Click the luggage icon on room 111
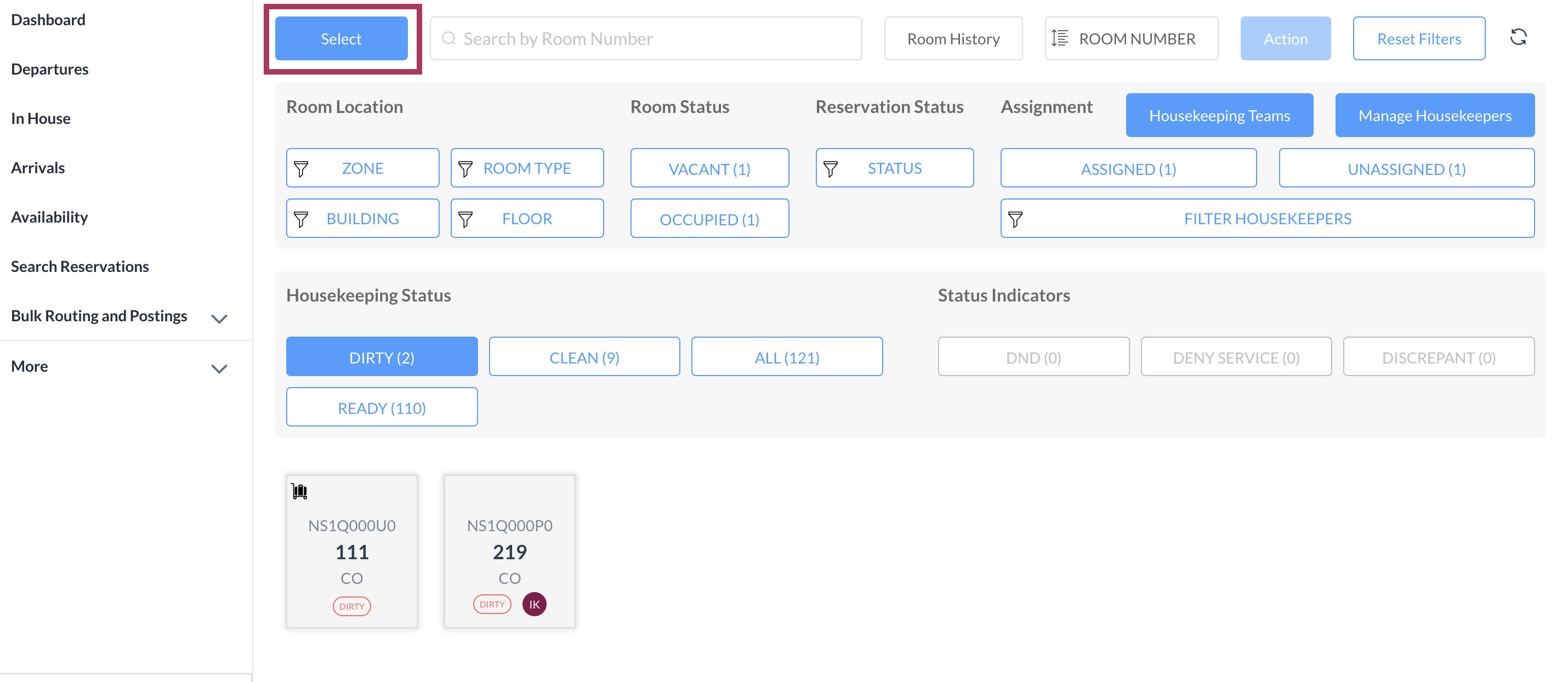 pos(299,491)
